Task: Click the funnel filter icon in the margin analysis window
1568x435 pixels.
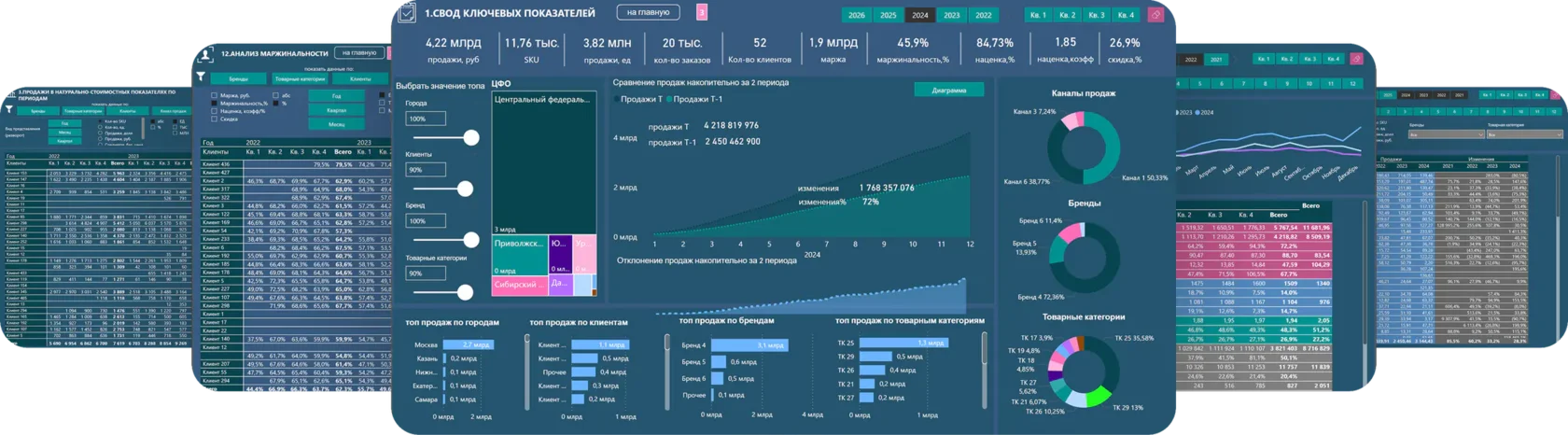Action: (x=201, y=77)
